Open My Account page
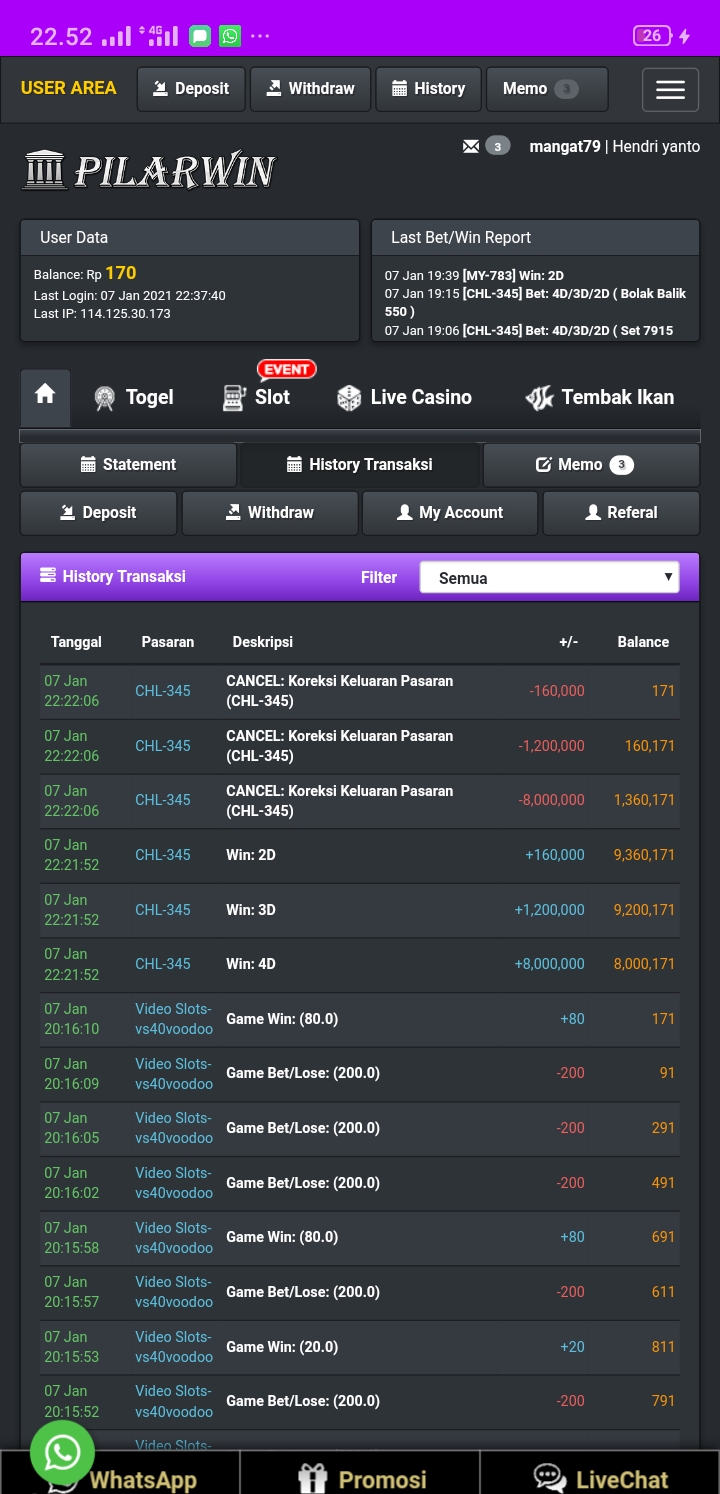 pos(450,513)
